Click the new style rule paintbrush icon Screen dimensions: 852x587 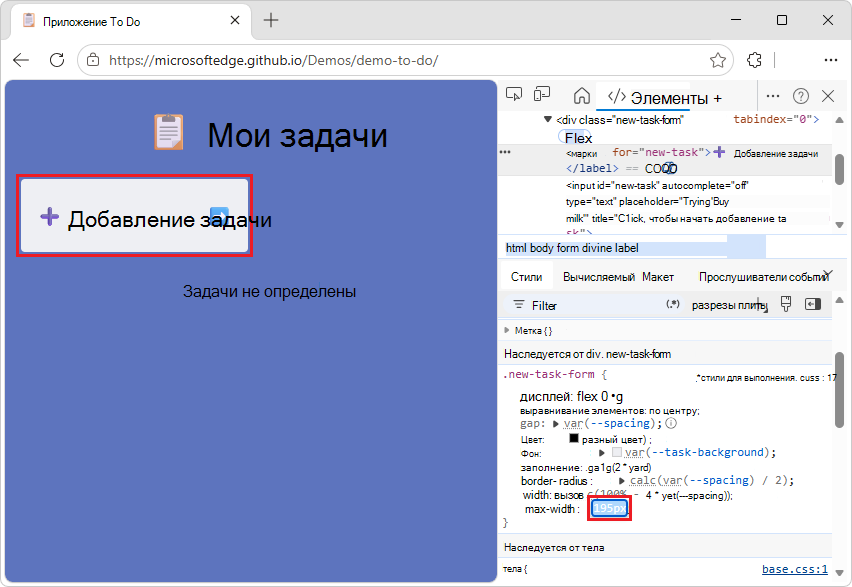[x=786, y=304]
